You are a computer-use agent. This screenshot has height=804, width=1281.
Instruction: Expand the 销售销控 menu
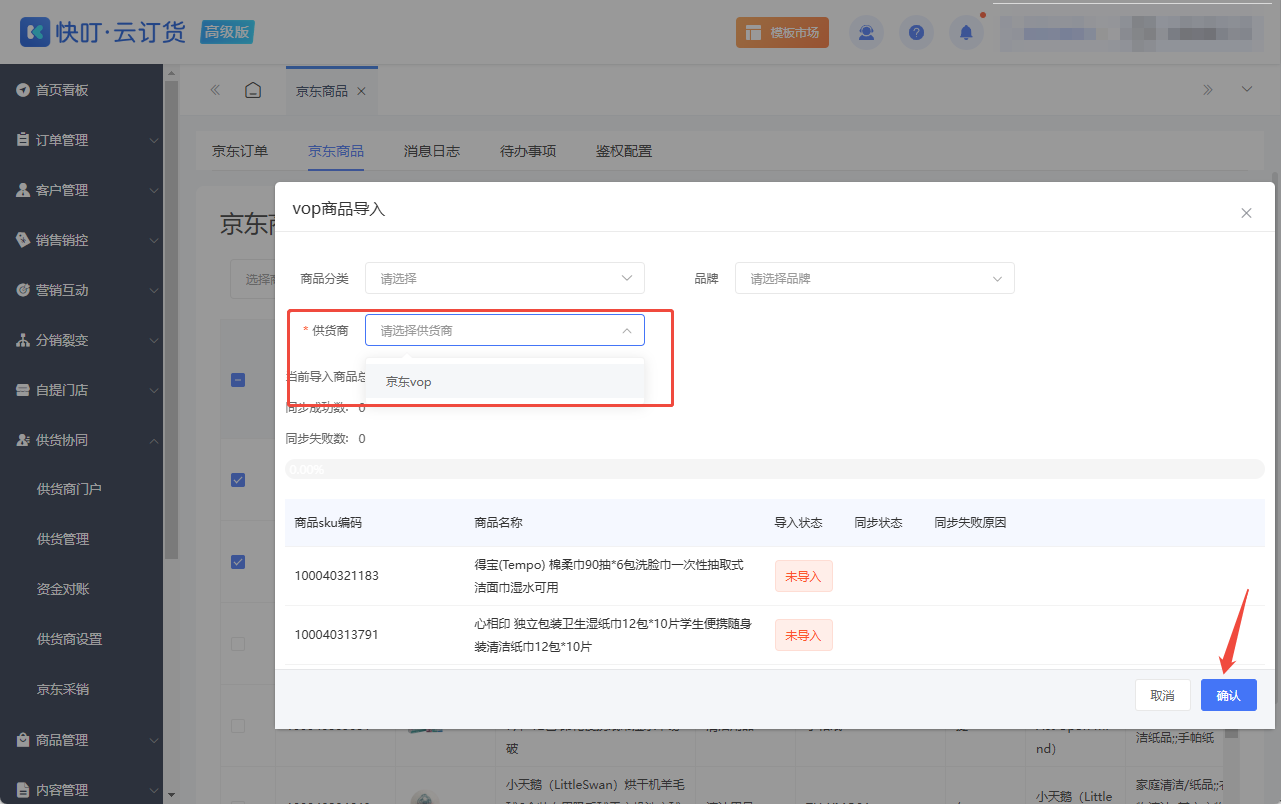[154, 241]
